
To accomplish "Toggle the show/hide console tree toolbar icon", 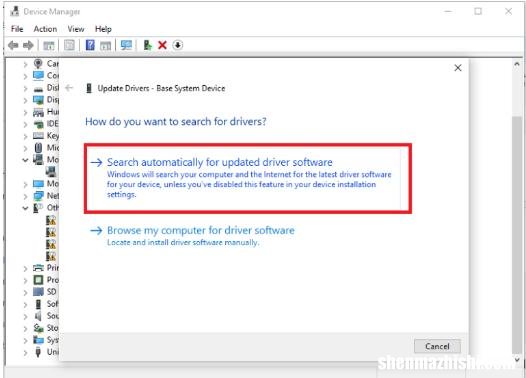I will (49, 45).
